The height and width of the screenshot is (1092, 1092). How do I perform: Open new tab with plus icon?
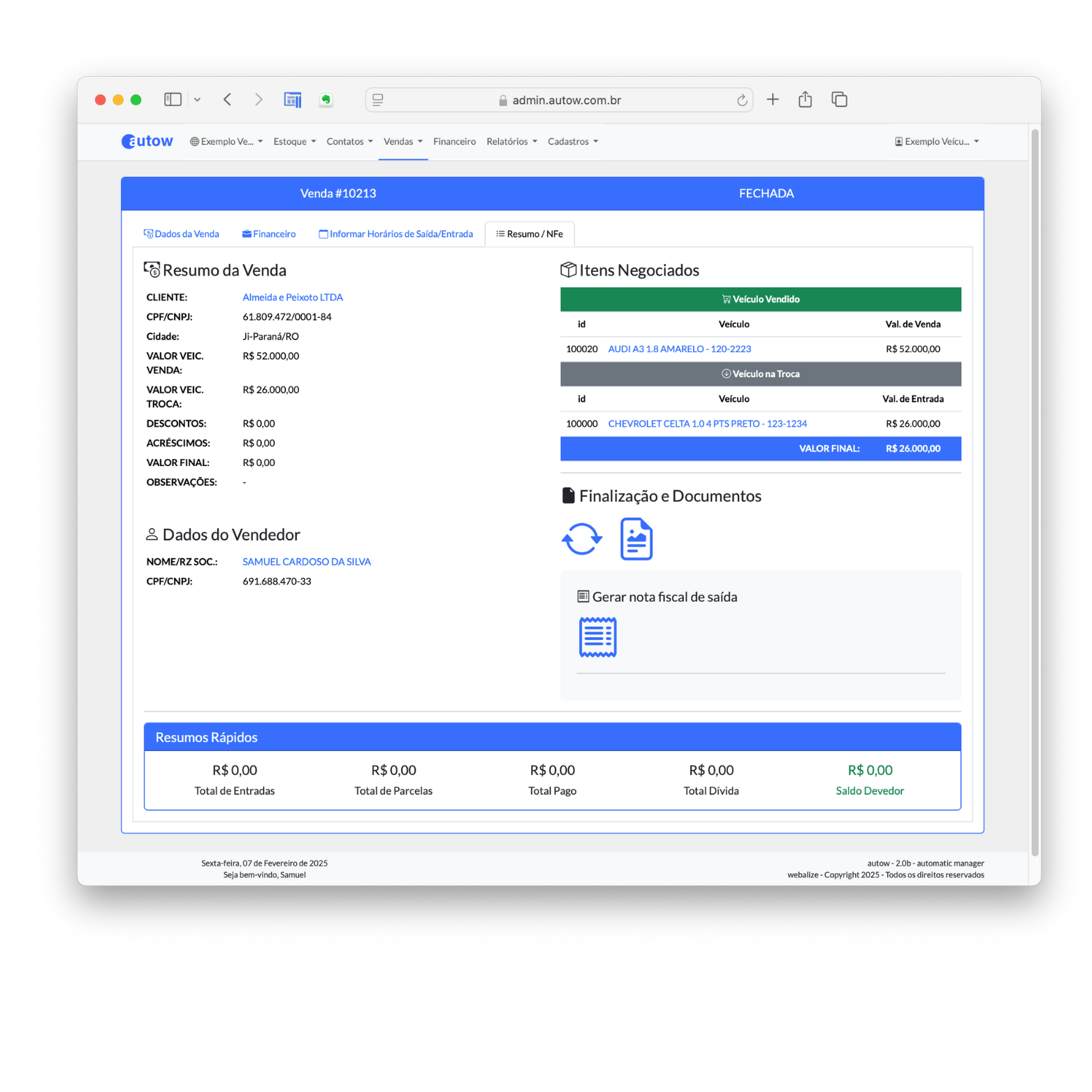click(773, 100)
